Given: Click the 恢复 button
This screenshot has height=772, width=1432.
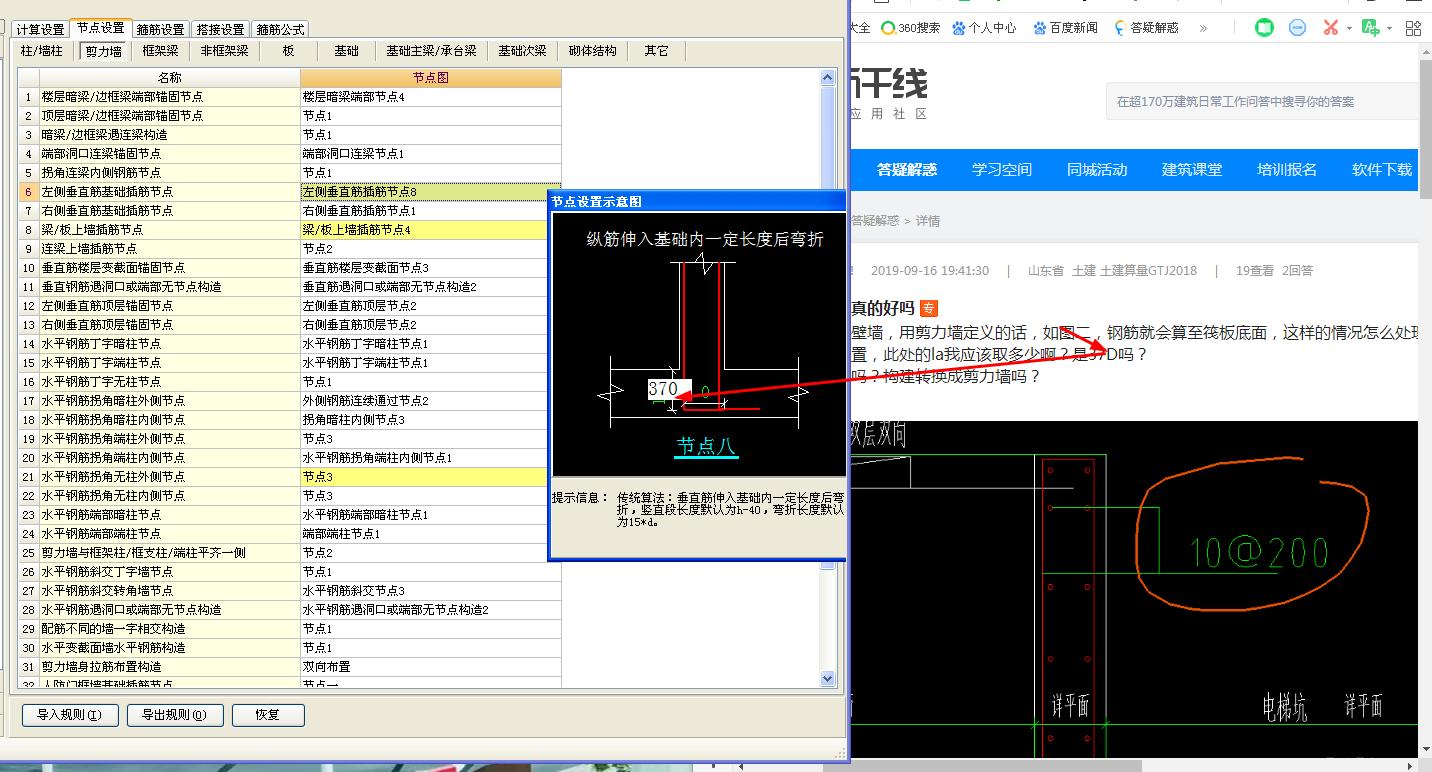Looking at the screenshot, I should pos(268,715).
